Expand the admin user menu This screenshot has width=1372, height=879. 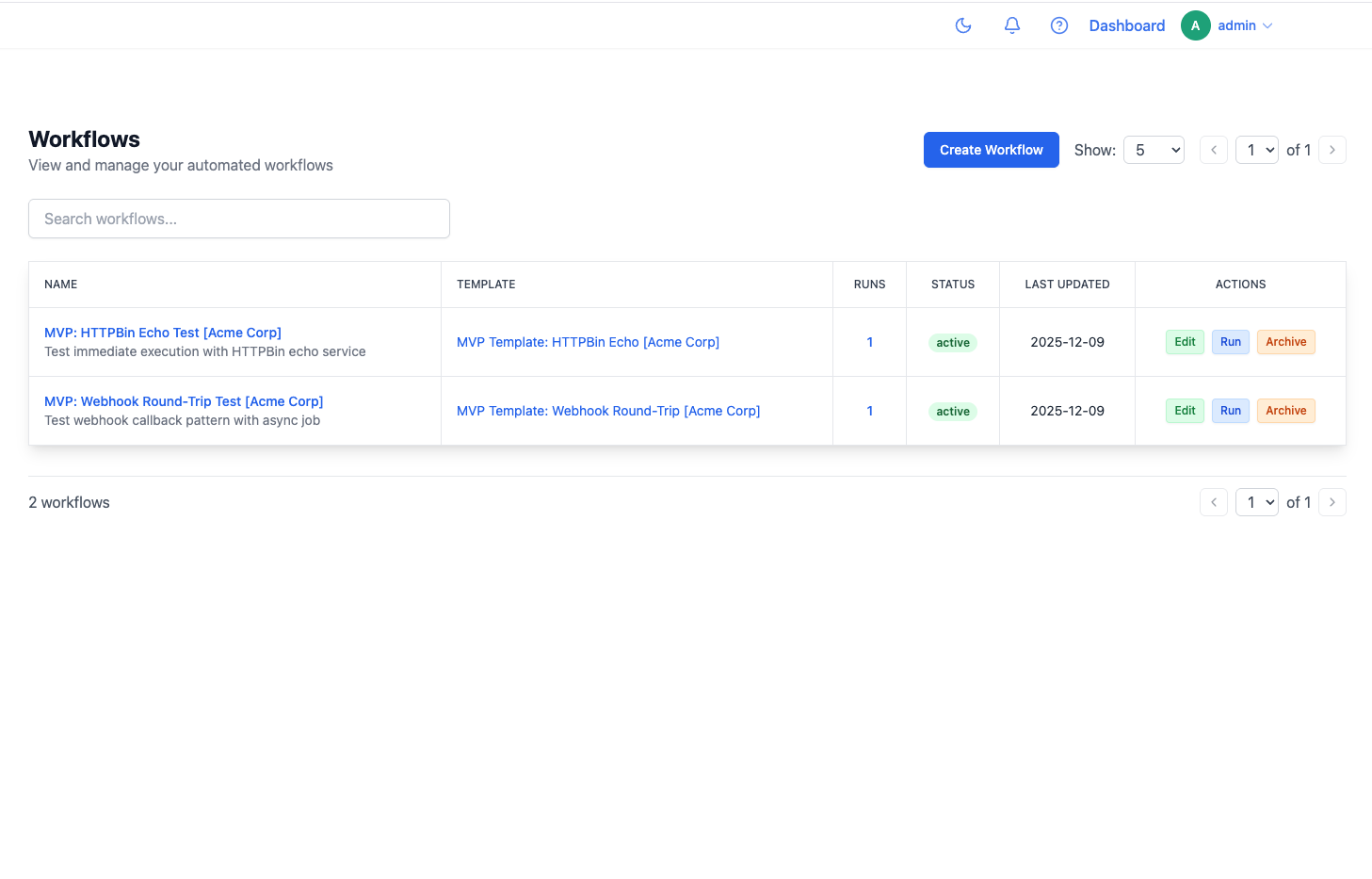pos(1245,25)
